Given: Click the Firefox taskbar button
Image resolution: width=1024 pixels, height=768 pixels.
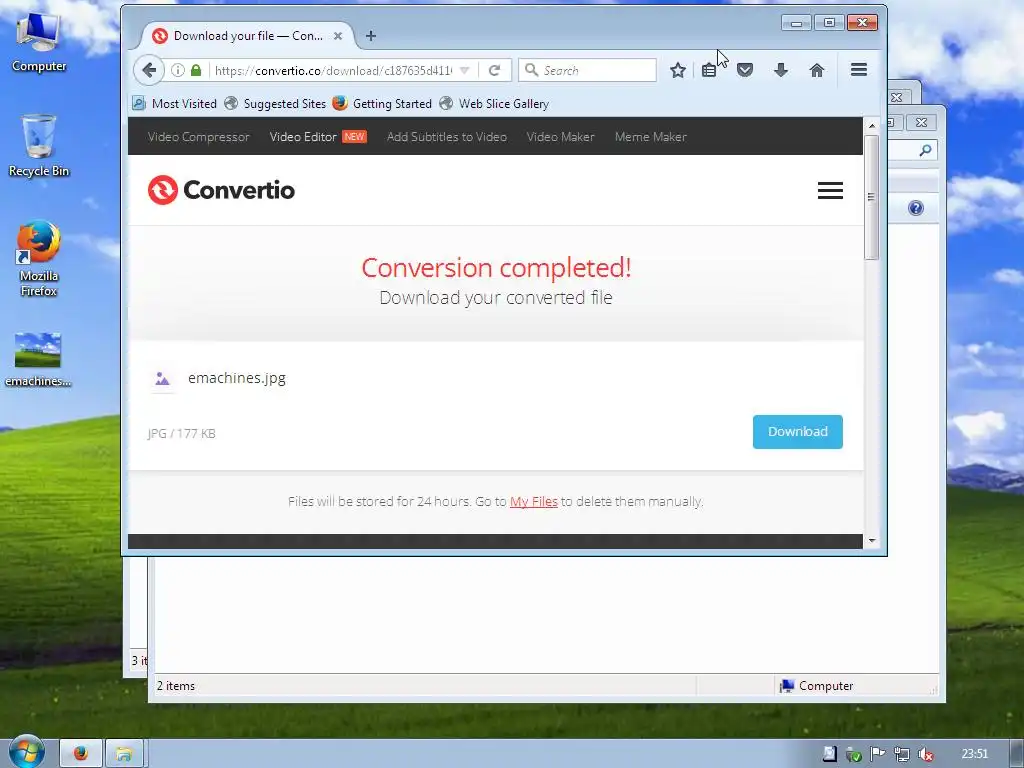Looking at the screenshot, I should (x=81, y=754).
